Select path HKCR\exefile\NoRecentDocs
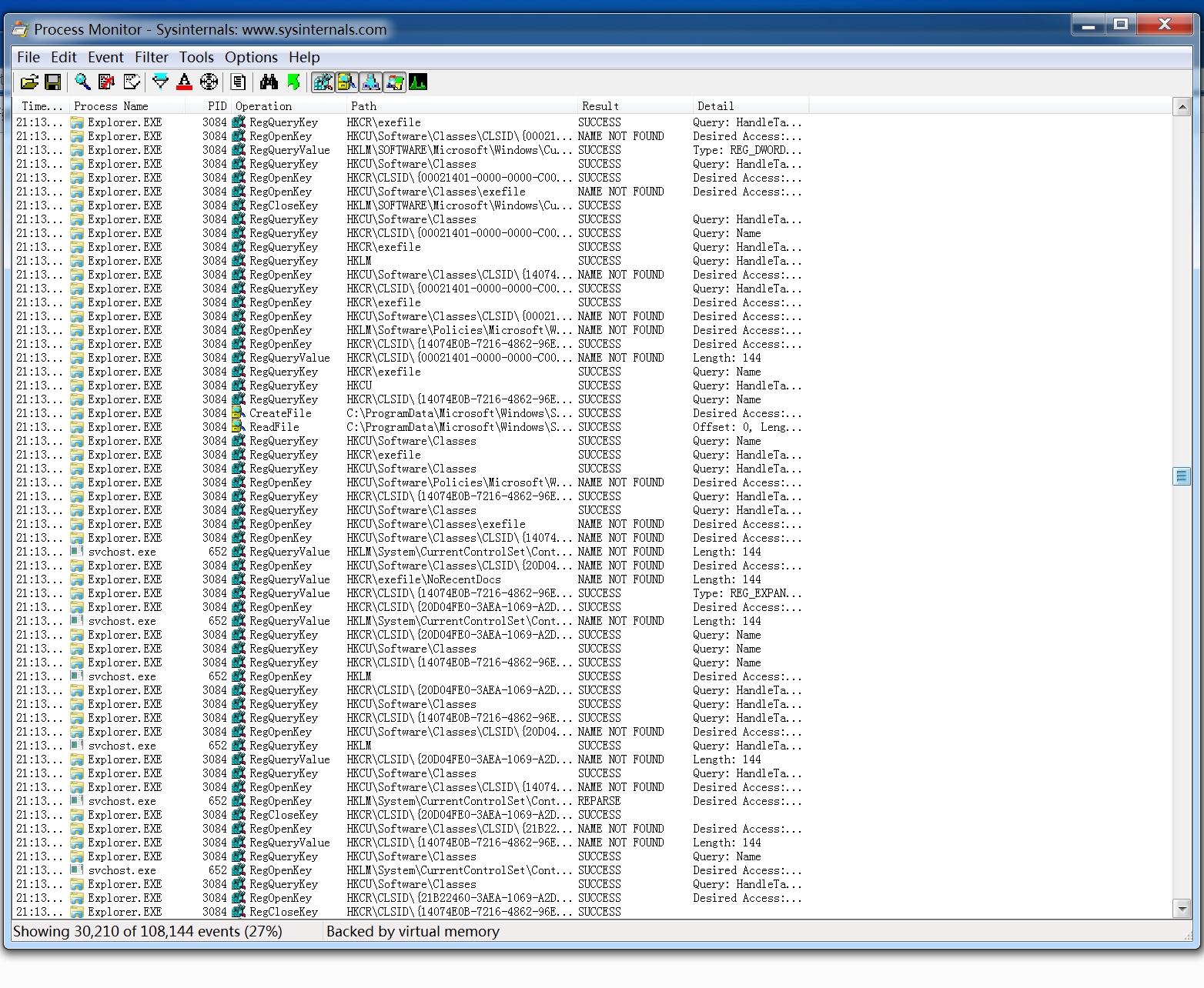 click(423, 579)
